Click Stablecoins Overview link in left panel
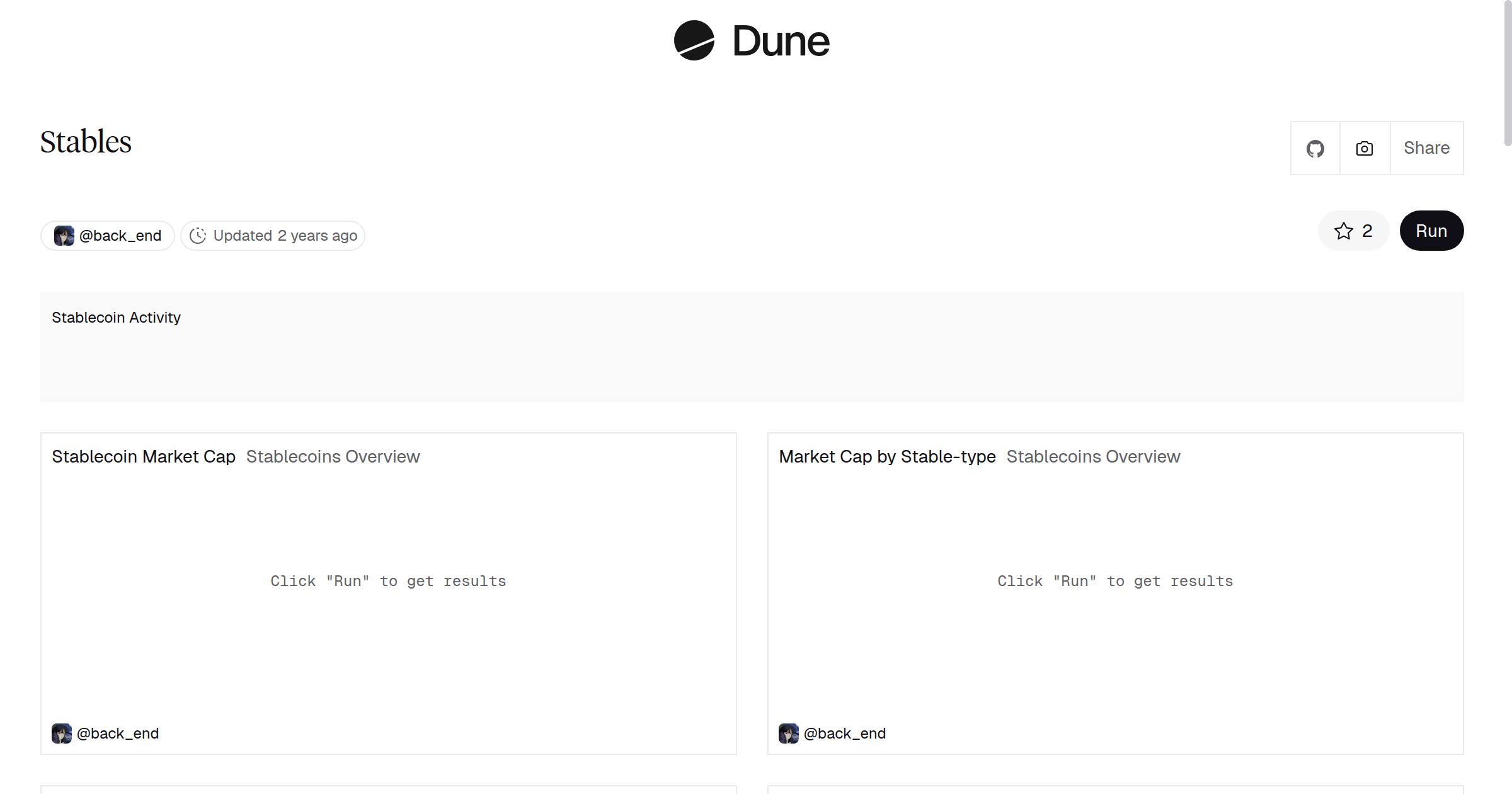 [333, 457]
